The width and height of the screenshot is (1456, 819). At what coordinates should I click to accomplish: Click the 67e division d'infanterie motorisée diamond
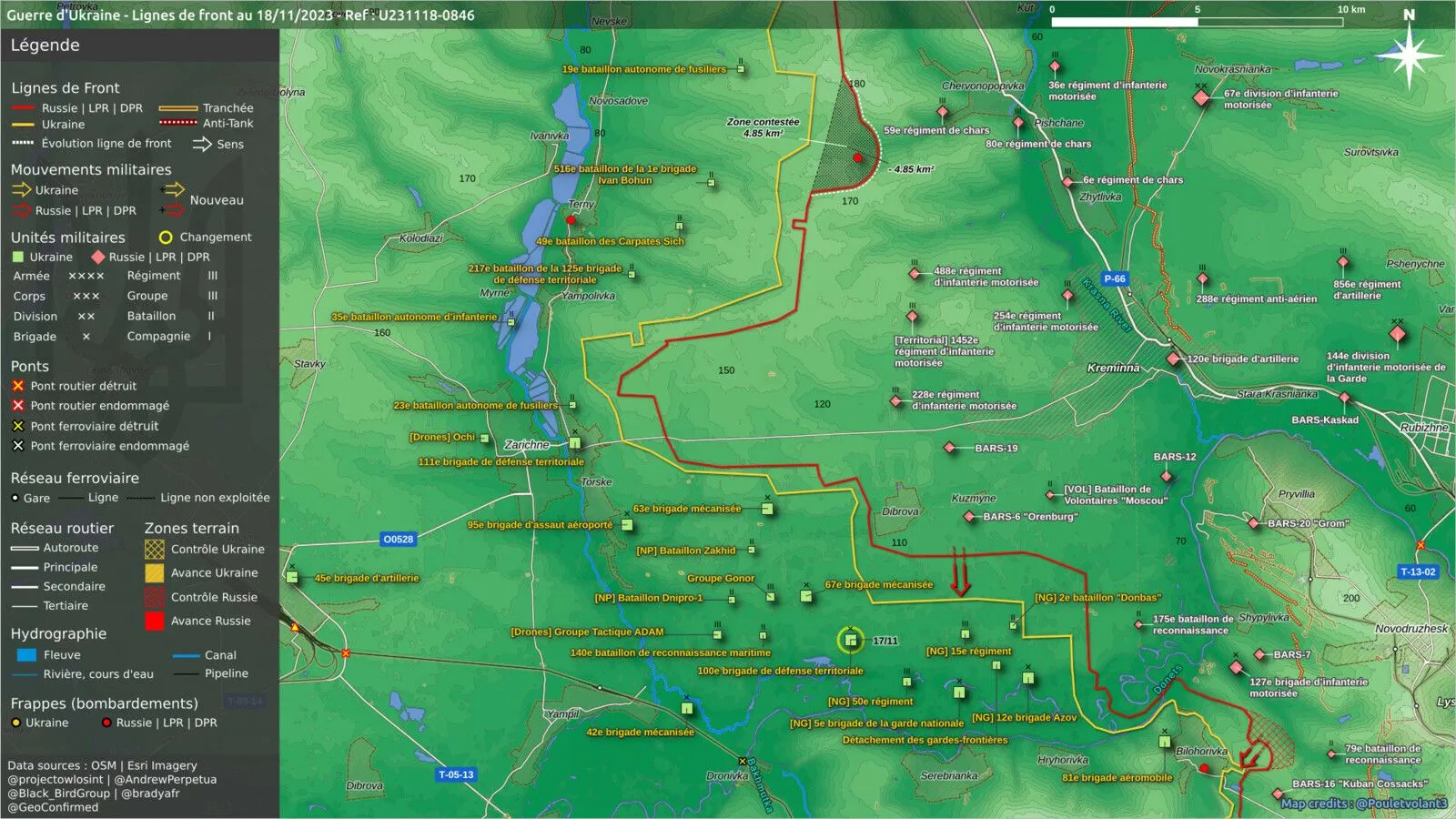[x=1201, y=97]
